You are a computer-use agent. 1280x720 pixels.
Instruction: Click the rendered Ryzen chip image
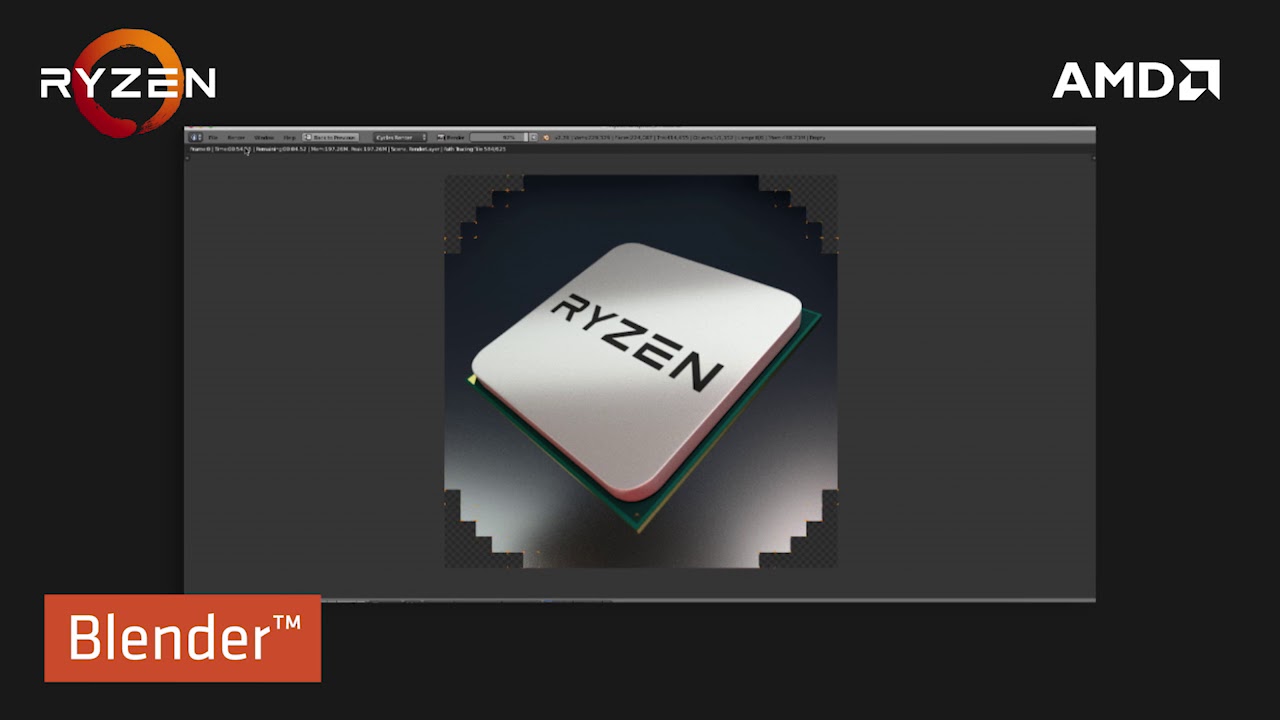pos(640,371)
